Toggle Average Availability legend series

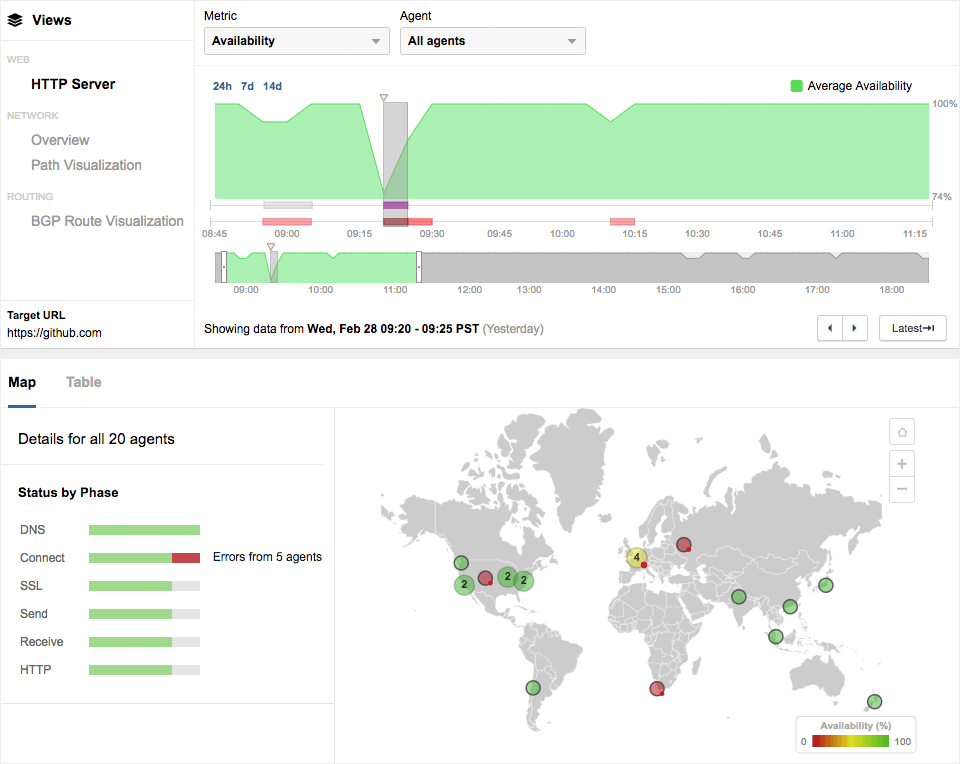point(851,86)
